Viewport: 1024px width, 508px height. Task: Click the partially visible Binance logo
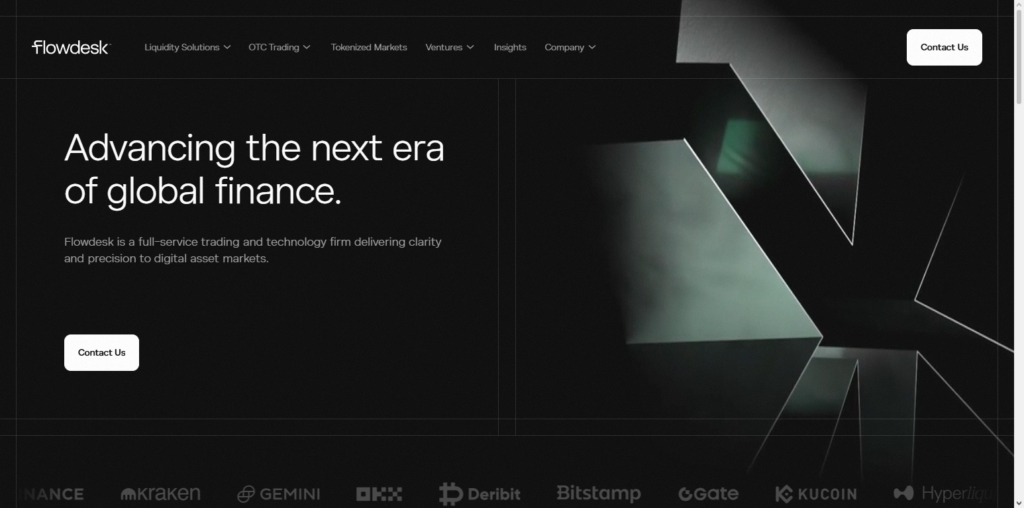click(52, 494)
